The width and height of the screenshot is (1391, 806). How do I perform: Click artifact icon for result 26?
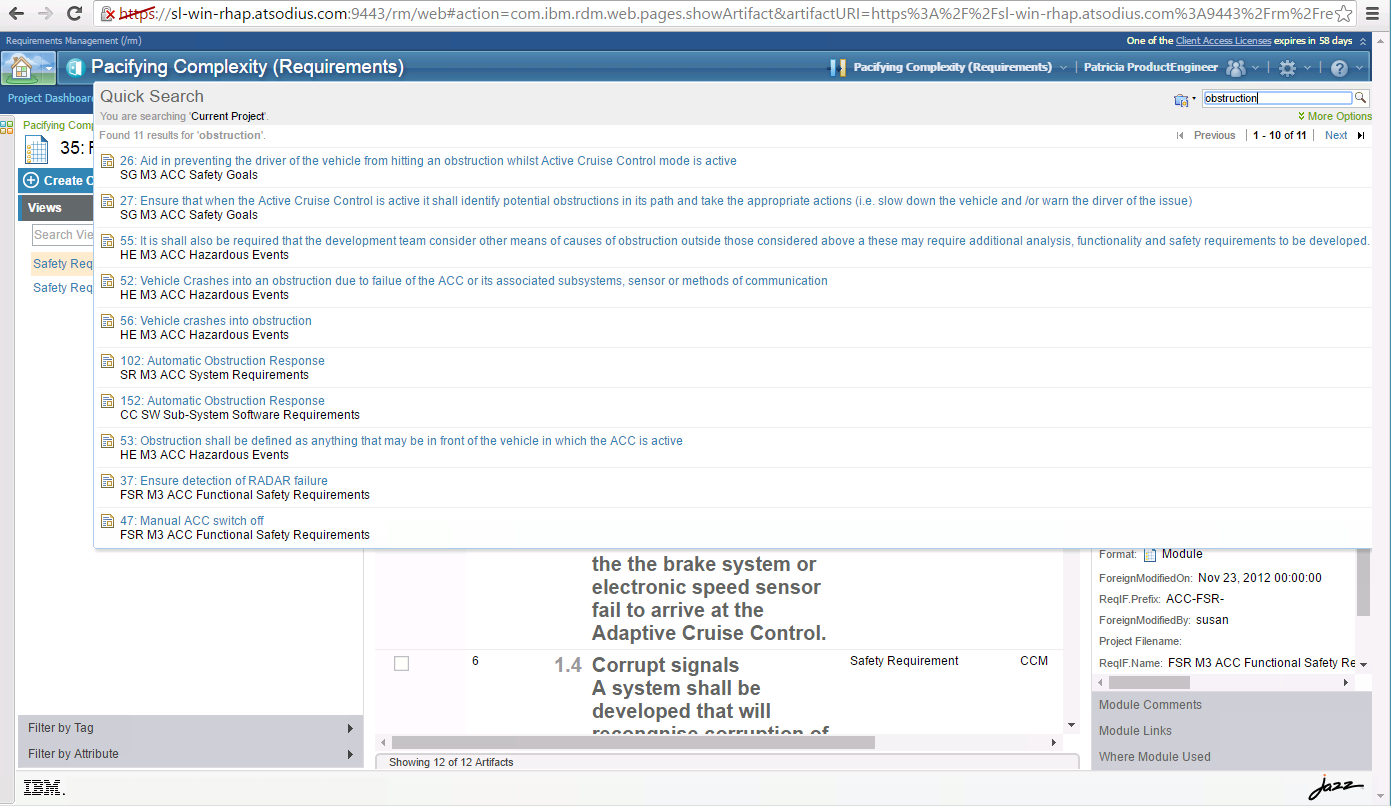[107, 162]
